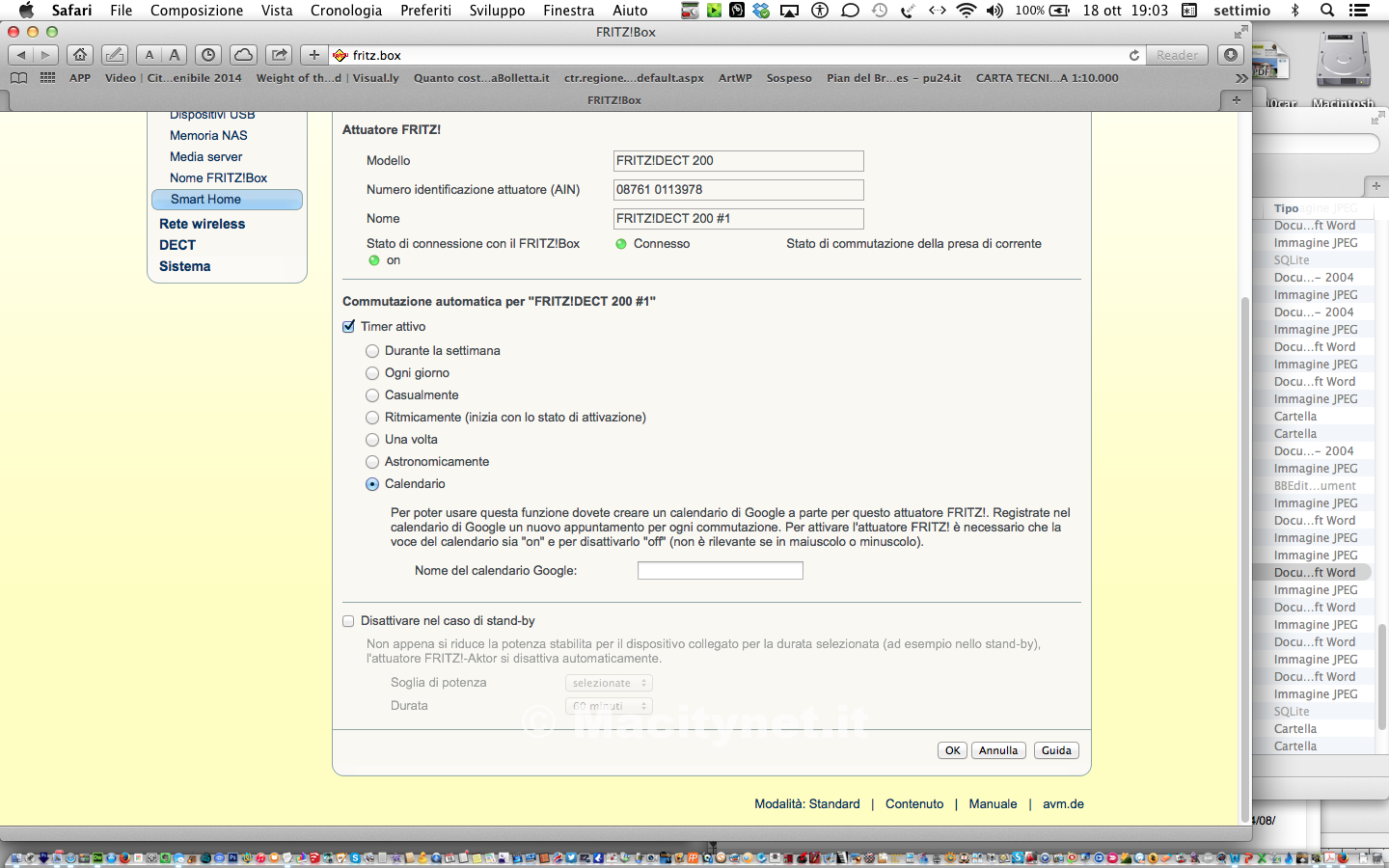Viewport: 1389px width, 868px height.
Task: Pick the 'Astronomicamente' radio button
Action: point(372,462)
